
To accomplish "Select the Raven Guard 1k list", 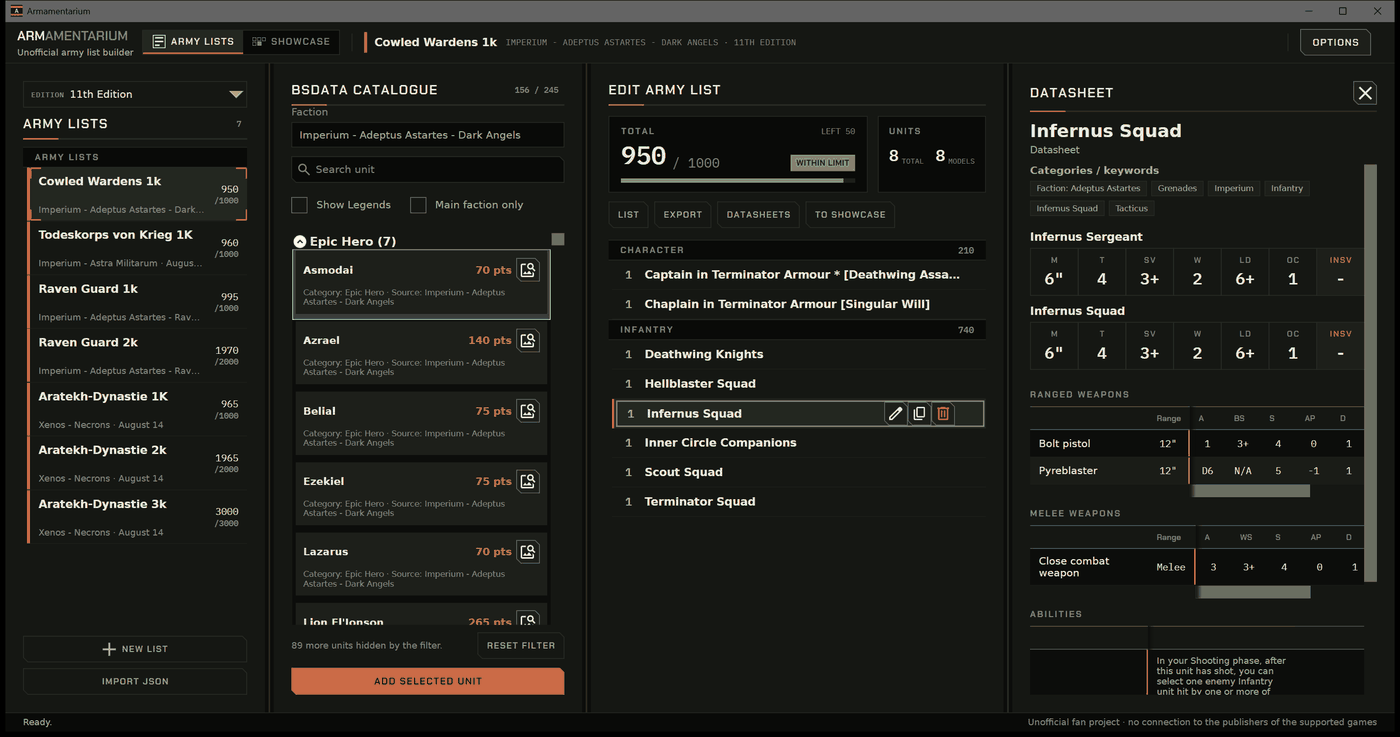I will coord(137,302).
